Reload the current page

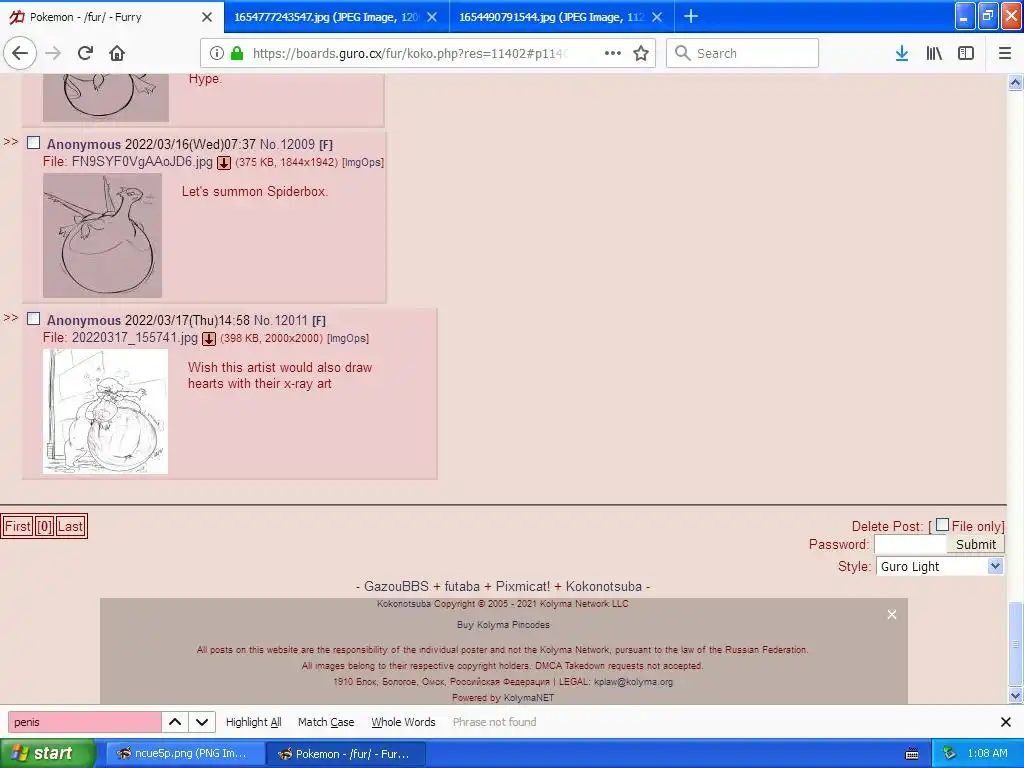[85, 53]
